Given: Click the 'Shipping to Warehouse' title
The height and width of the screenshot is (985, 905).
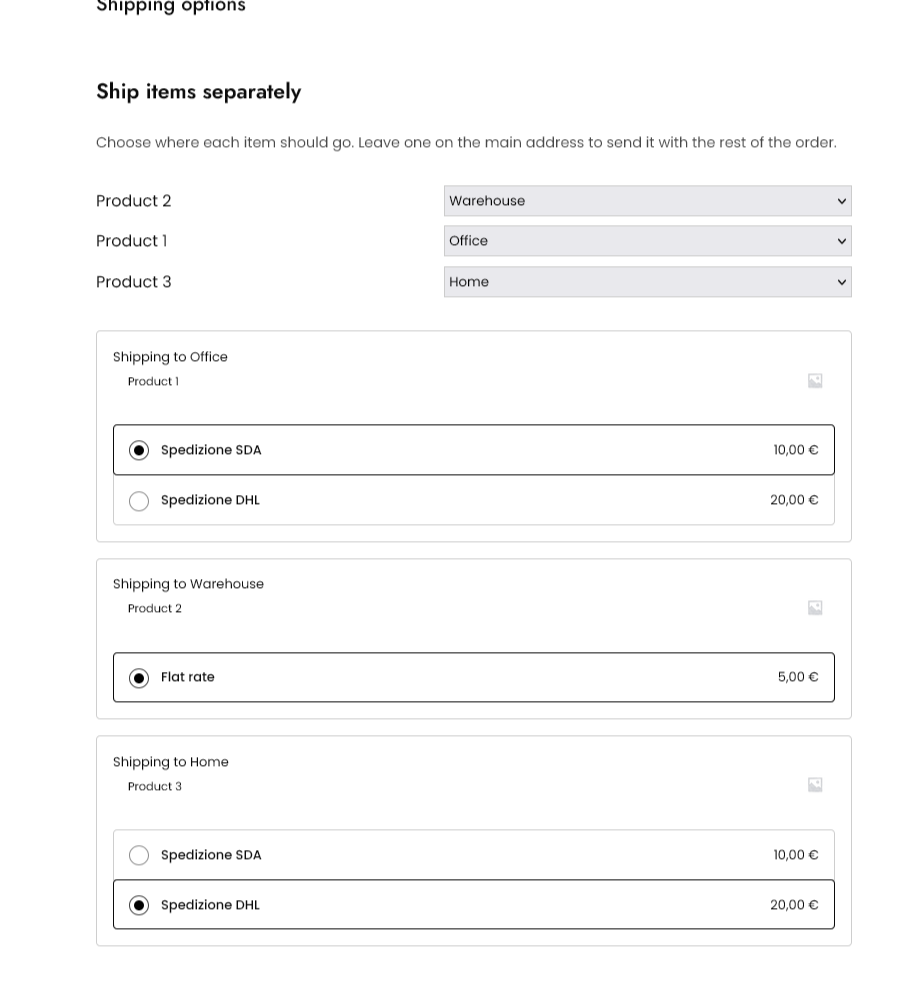Looking at the screenshot, I should [188, 584].
